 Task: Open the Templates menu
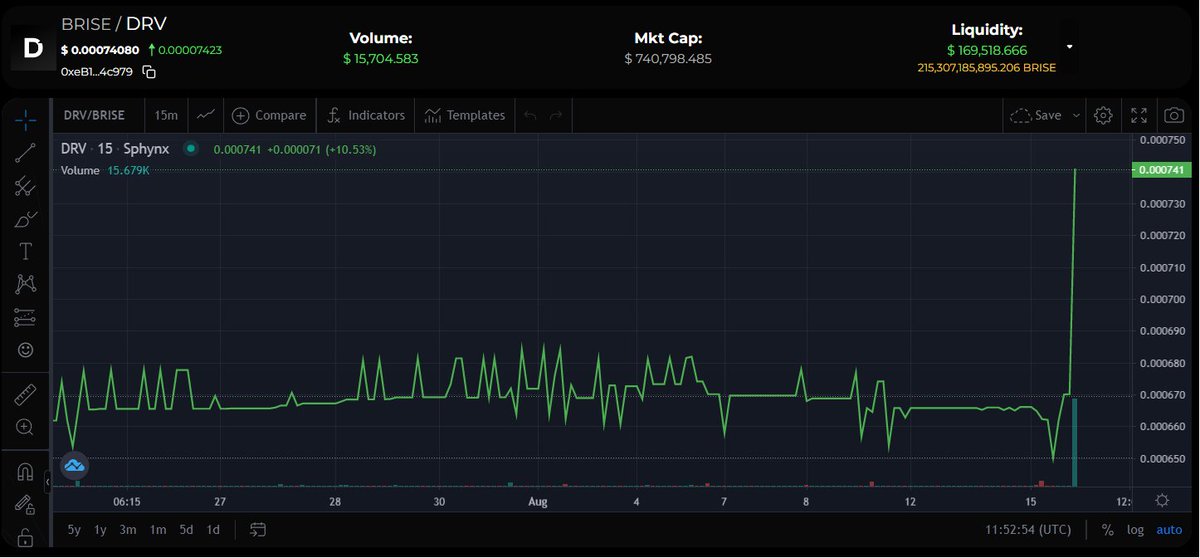(x=465, y=115)
